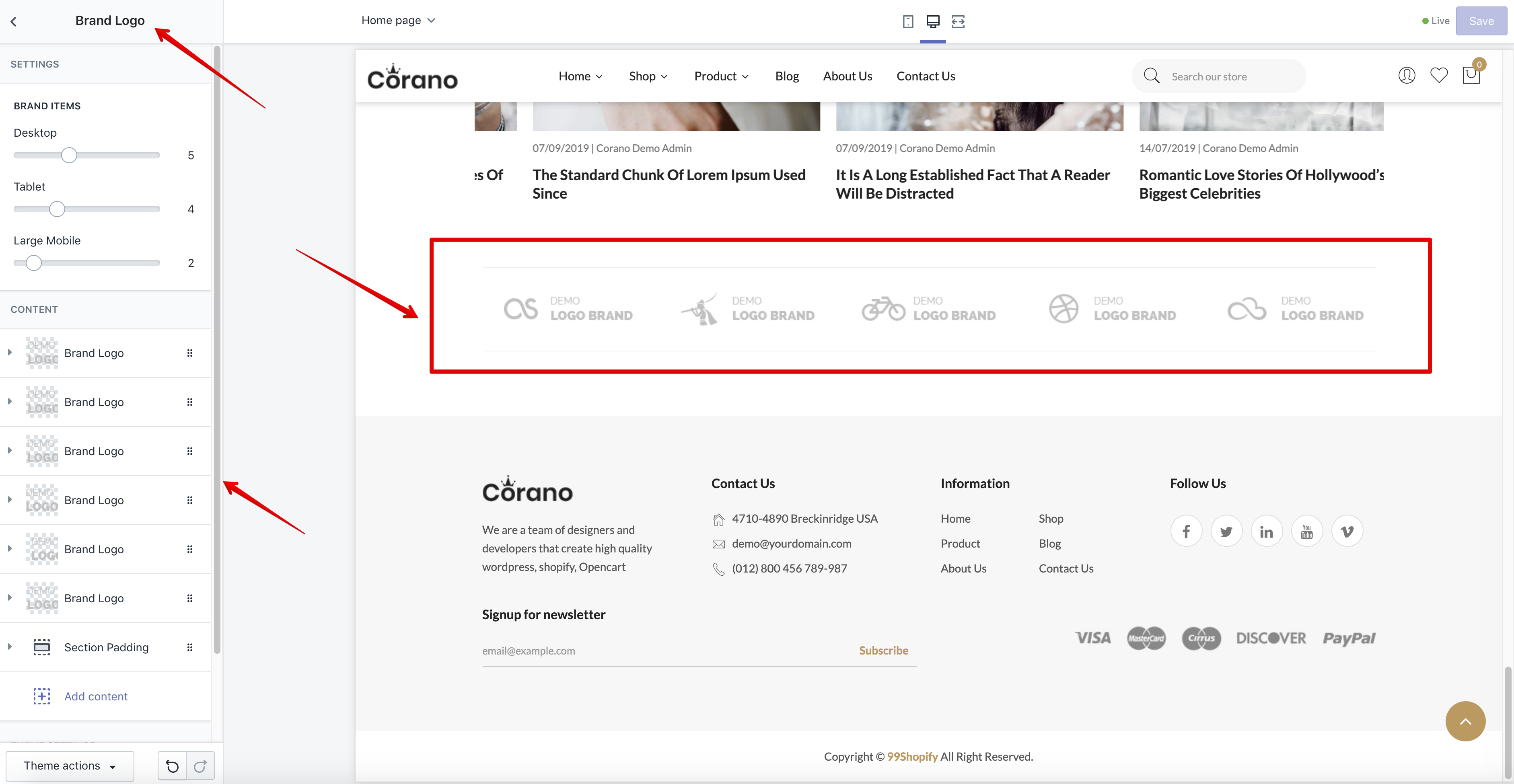Viewport: 1514px width, 784px height.
Task: Click drag handle of Section Padding
Action: point(189,647)
